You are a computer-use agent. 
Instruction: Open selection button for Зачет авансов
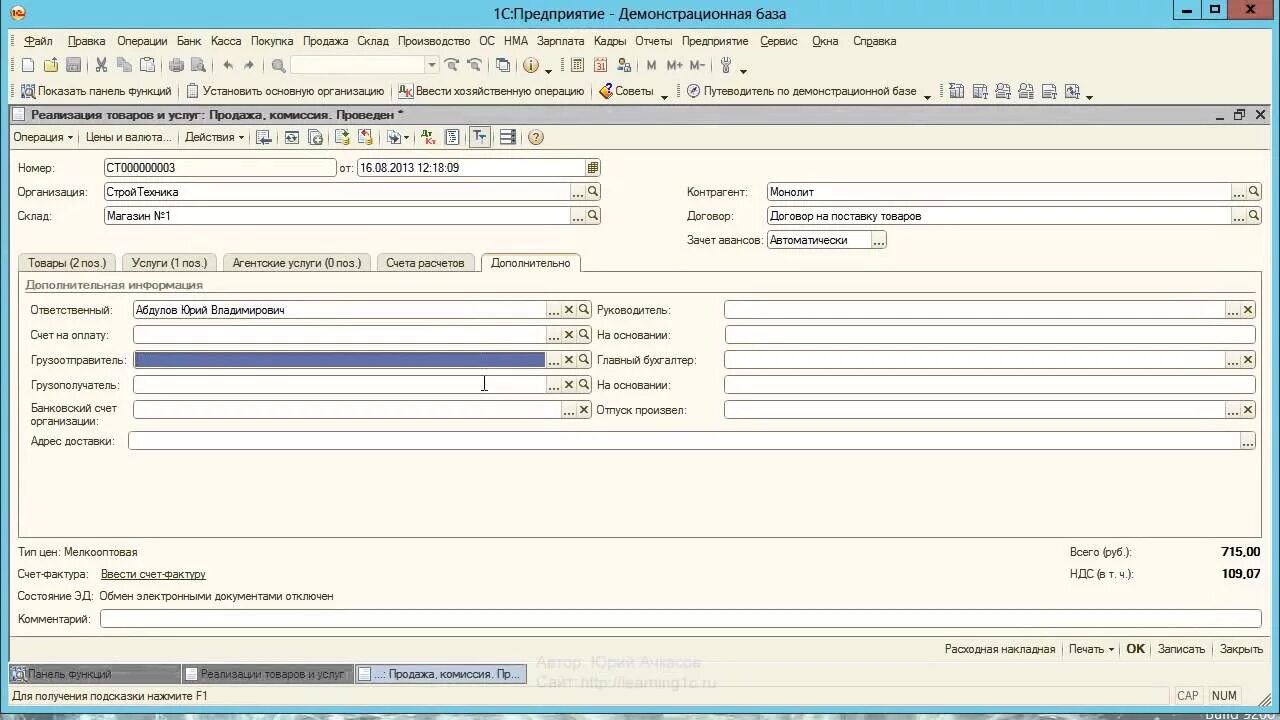pyautogui.click(x=879, y=240)
